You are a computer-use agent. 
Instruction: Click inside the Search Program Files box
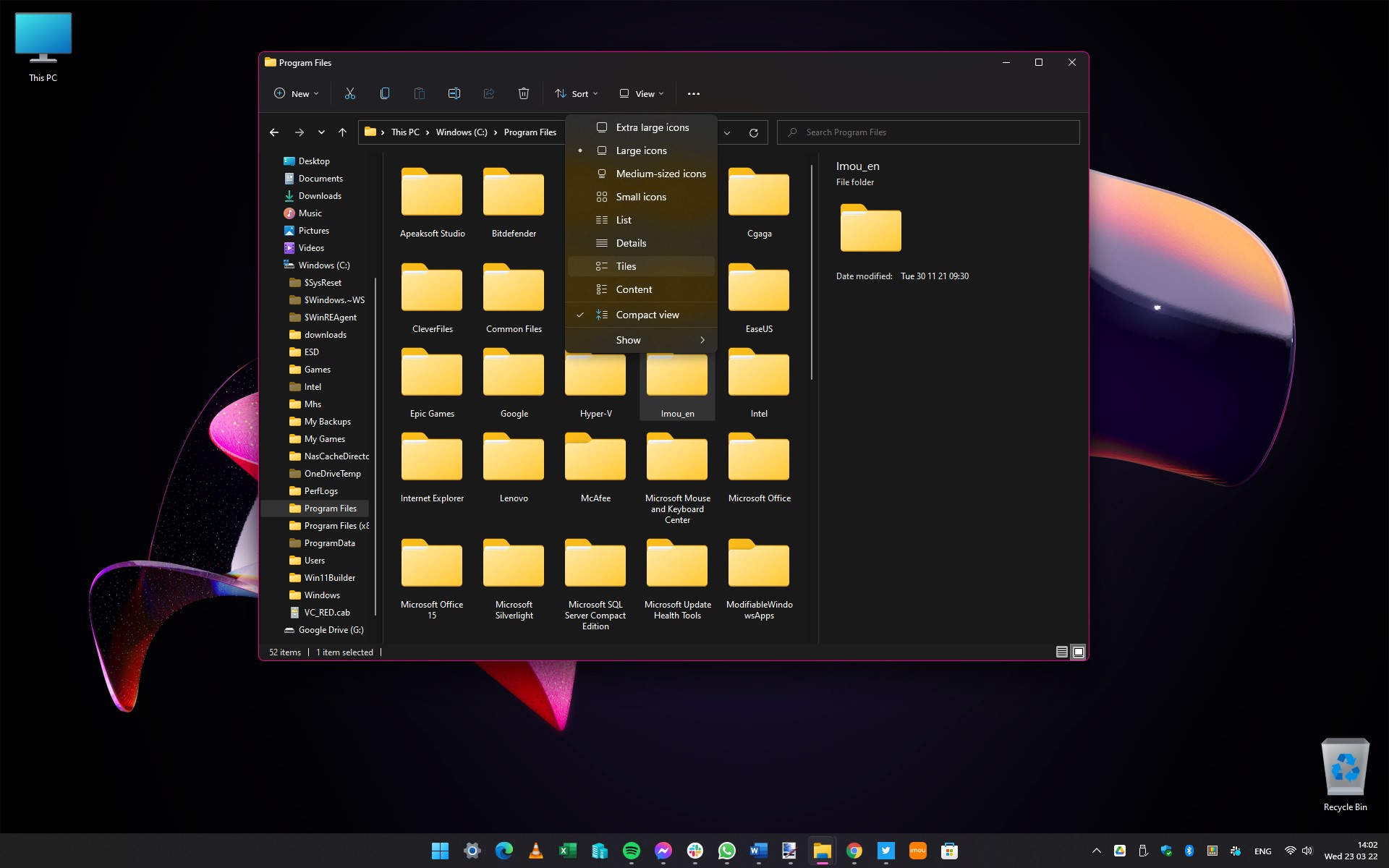pyautogui.click(x=928, y=132)
